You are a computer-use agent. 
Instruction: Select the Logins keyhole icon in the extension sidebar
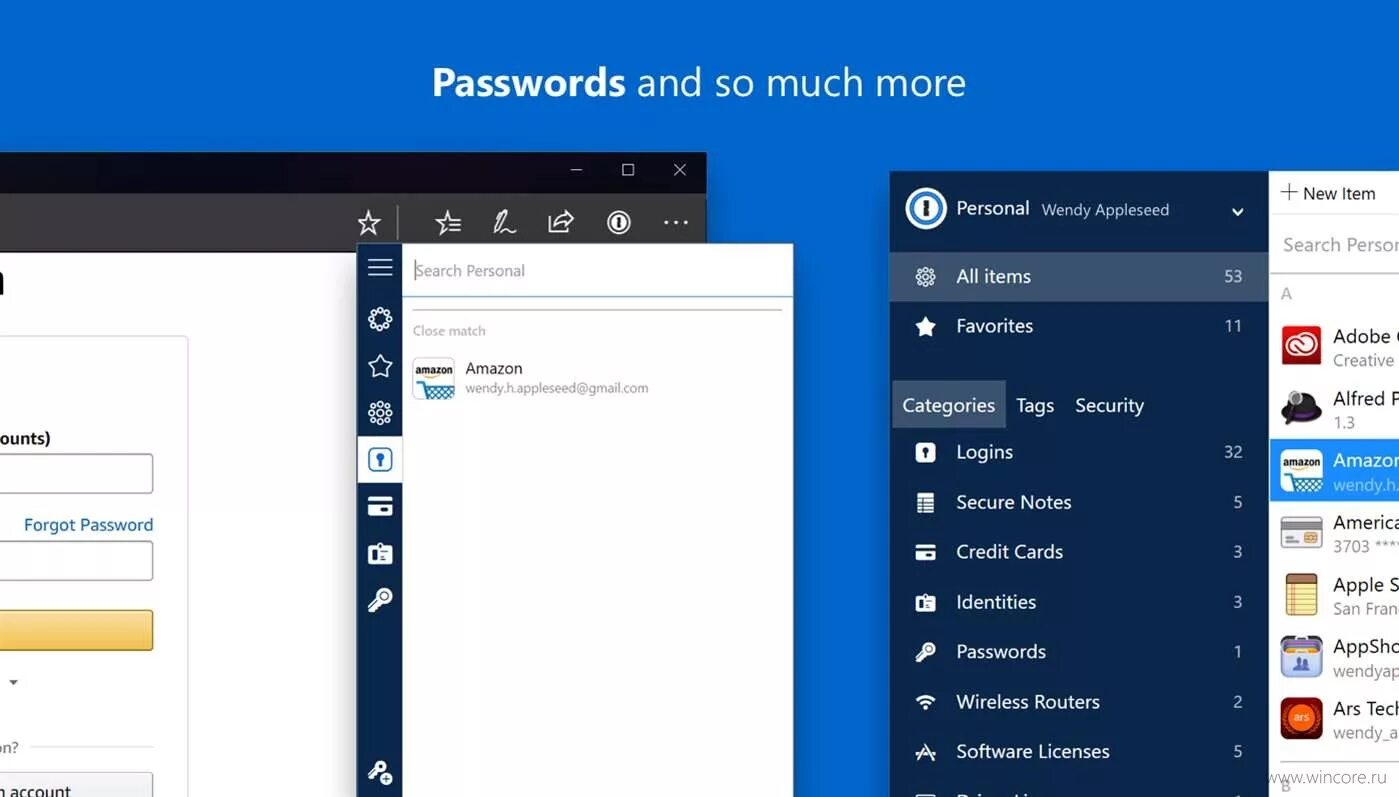(x=380, y=459)
